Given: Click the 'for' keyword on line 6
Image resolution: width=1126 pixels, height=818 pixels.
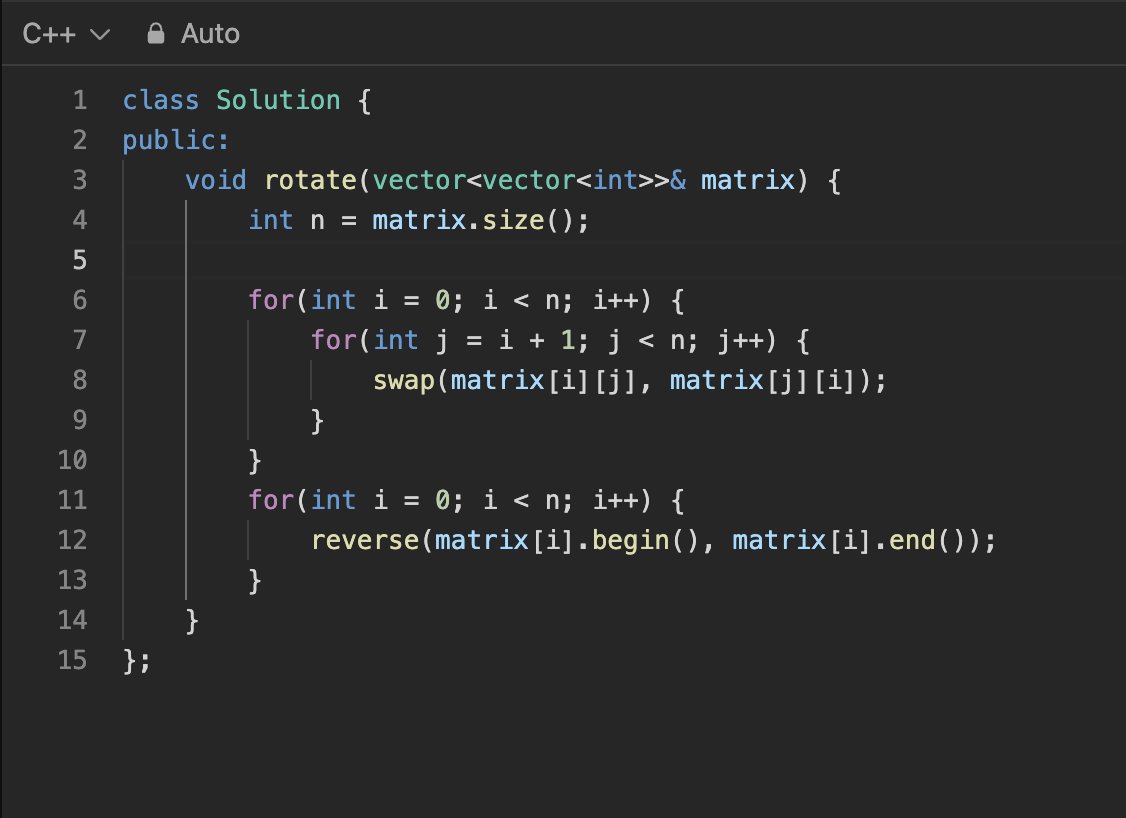Looking at the screenshot, I should click(x=271, y=300).
